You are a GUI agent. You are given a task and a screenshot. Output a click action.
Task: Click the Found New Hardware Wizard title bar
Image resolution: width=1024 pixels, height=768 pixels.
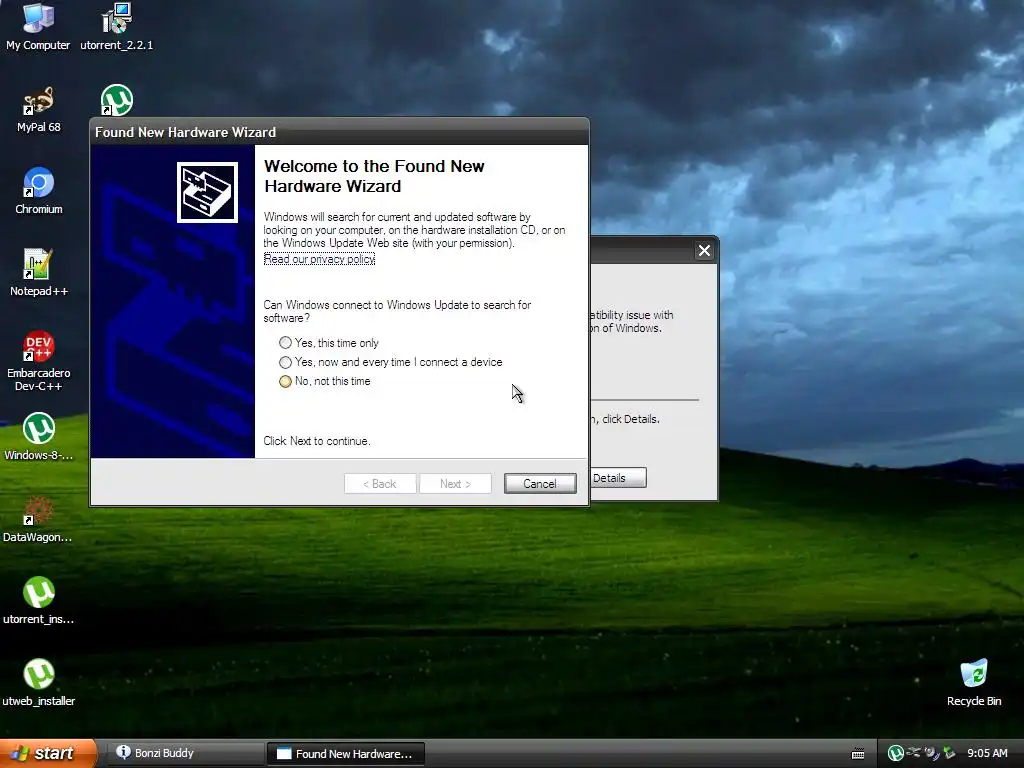[x=339, y=132]
